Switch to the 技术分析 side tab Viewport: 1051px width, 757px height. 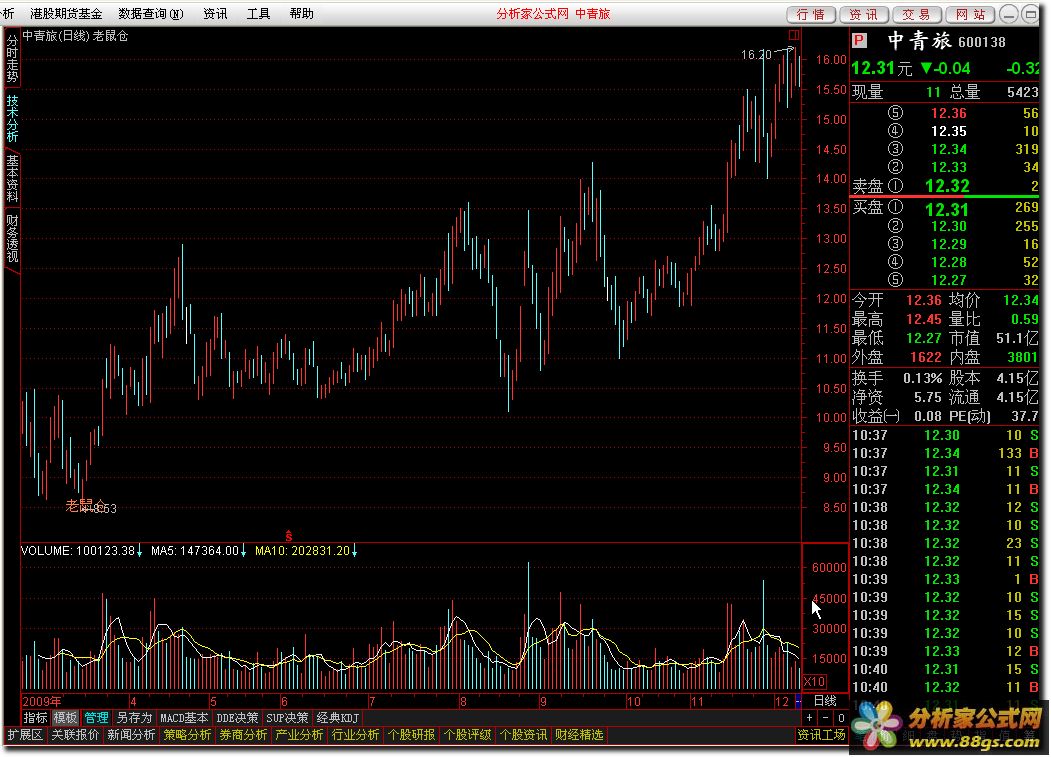[x=12, y=118]
